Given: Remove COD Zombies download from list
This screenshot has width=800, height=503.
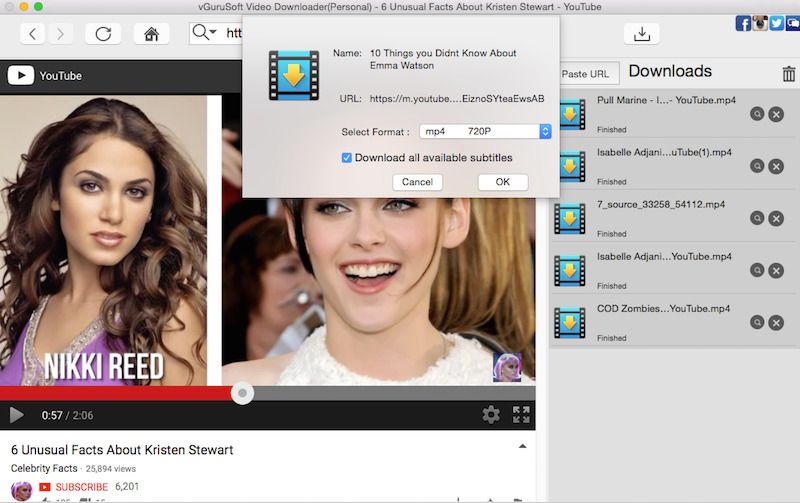Looking at the screenshot, I should click(x=776, y=322).
